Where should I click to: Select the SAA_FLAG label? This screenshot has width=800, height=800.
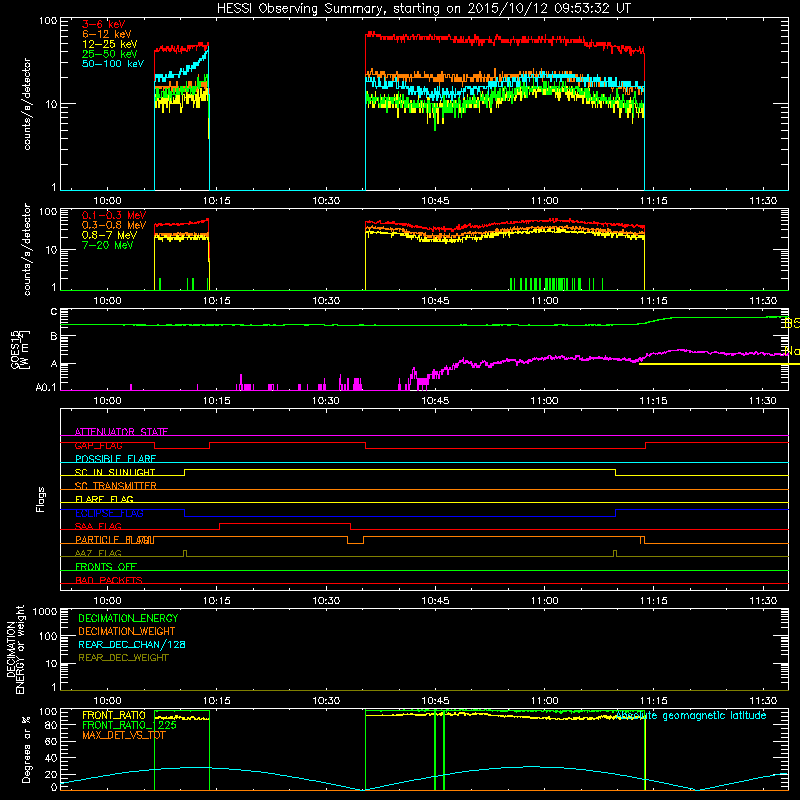click(98, 526)
